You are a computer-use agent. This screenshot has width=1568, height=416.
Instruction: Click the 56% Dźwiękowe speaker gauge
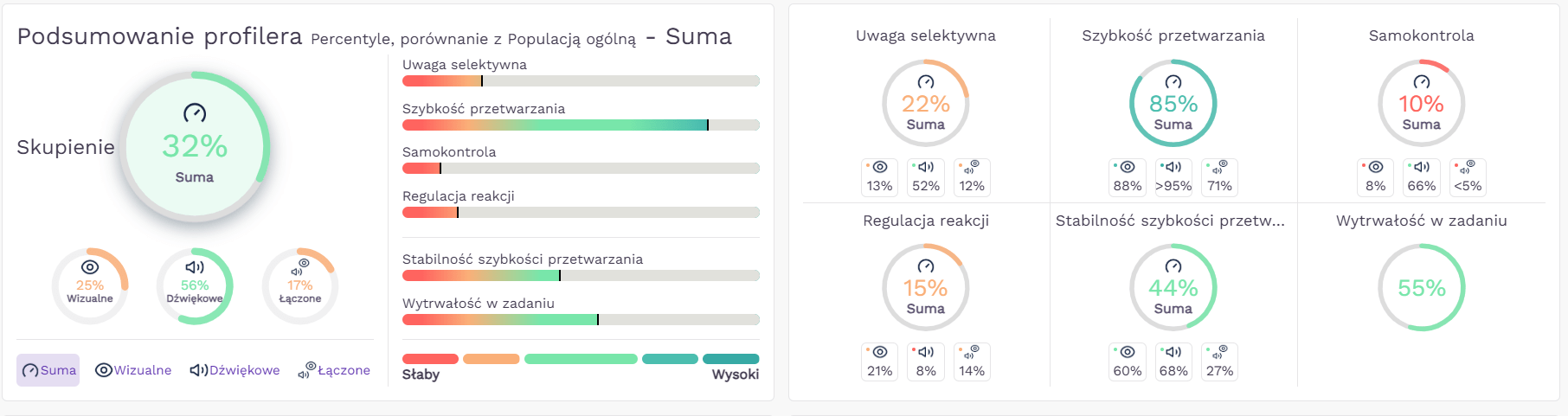tap(195, 286)
